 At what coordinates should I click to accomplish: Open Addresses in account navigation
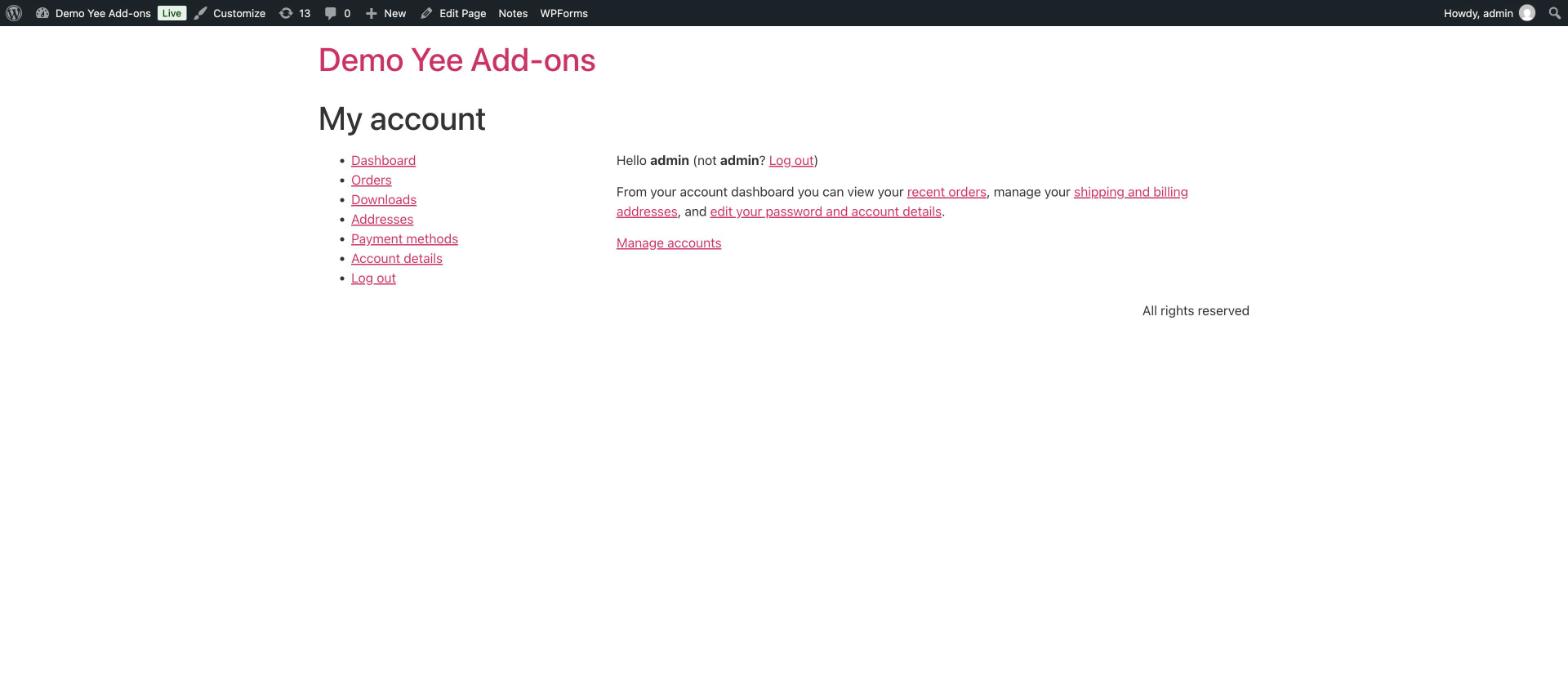382,219
